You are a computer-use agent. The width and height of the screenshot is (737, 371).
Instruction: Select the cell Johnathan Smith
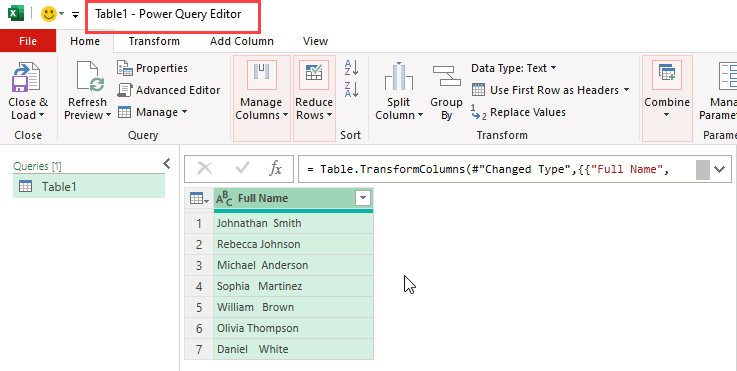click(x=293, y=223)
